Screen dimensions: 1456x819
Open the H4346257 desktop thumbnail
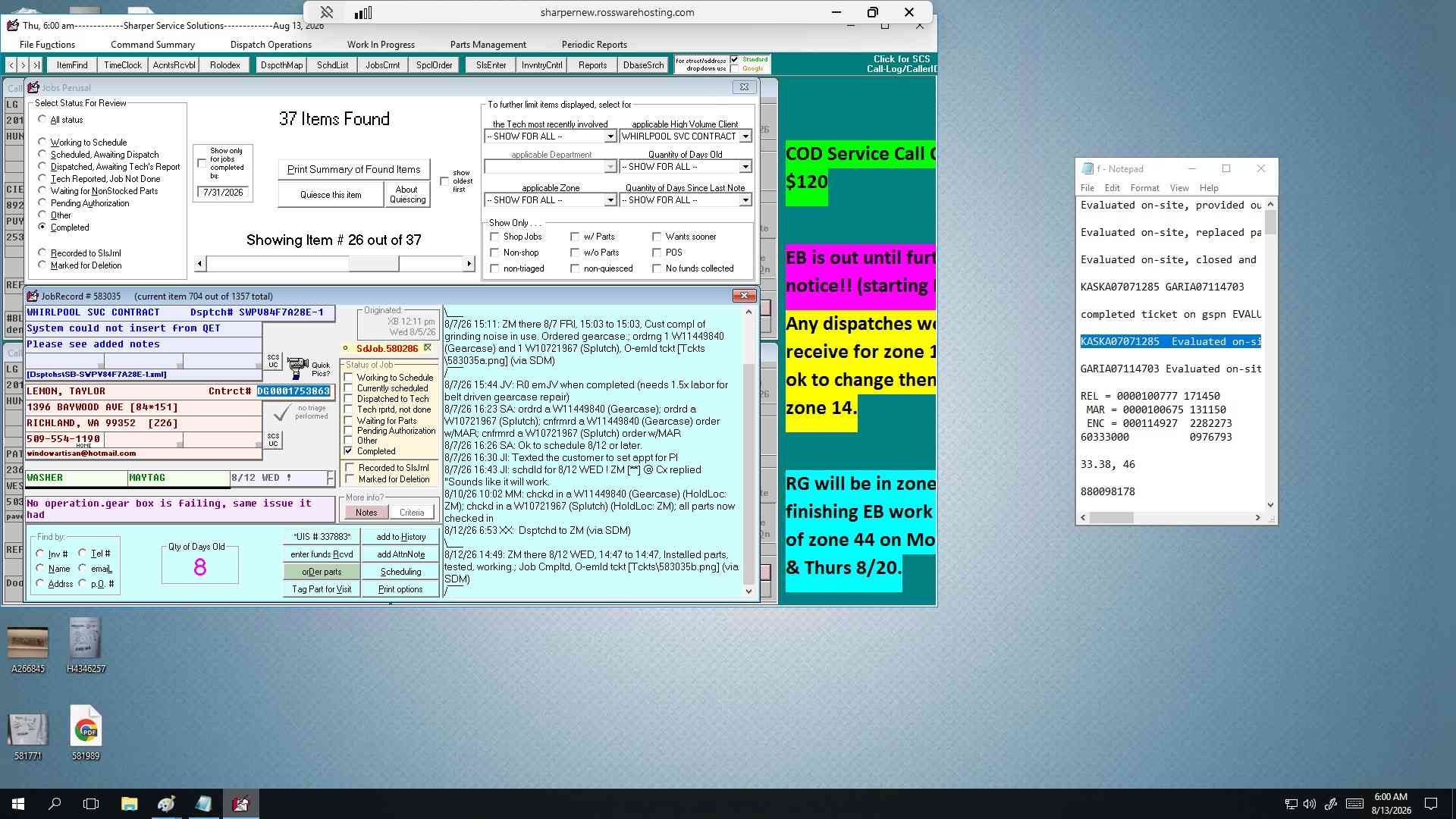[86, 645]
